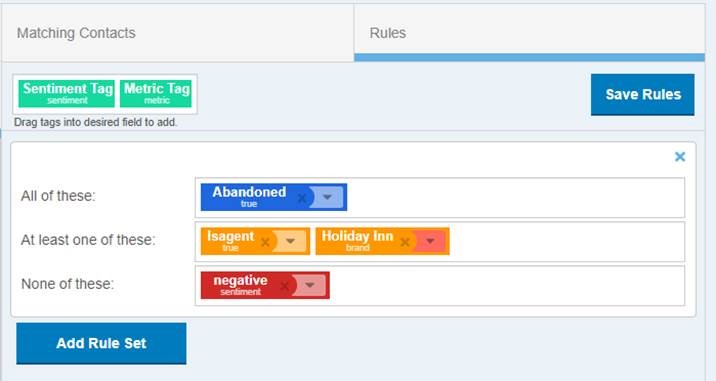Screen dimensions: 716x381
Task: Click the Add Rule Set button
Action: [101, 344]
